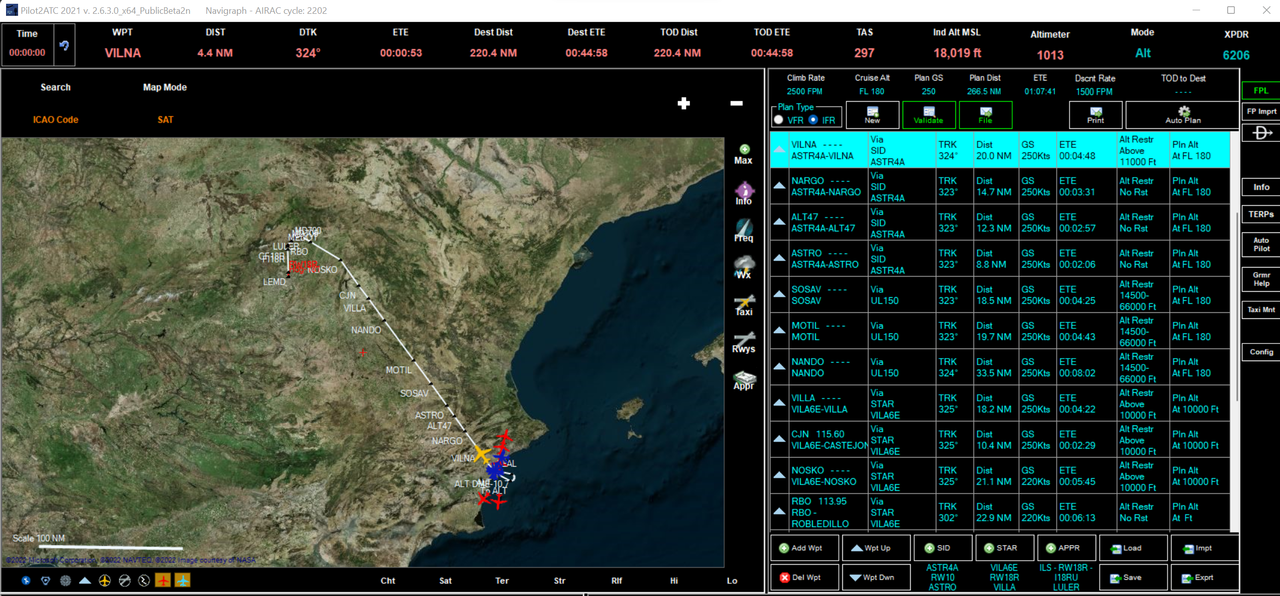Open the Grmr Help side tab
This screenshot has height=596, width=1280.
coord(1261,278)
